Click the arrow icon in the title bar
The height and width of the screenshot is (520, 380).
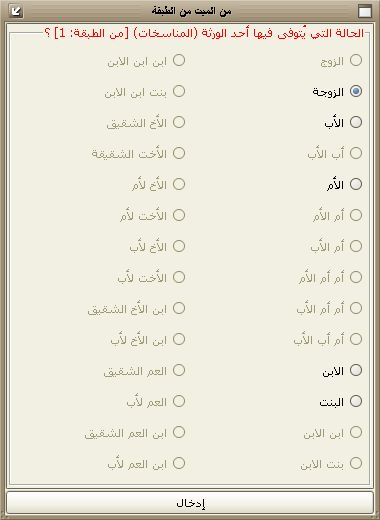[15, 12]
